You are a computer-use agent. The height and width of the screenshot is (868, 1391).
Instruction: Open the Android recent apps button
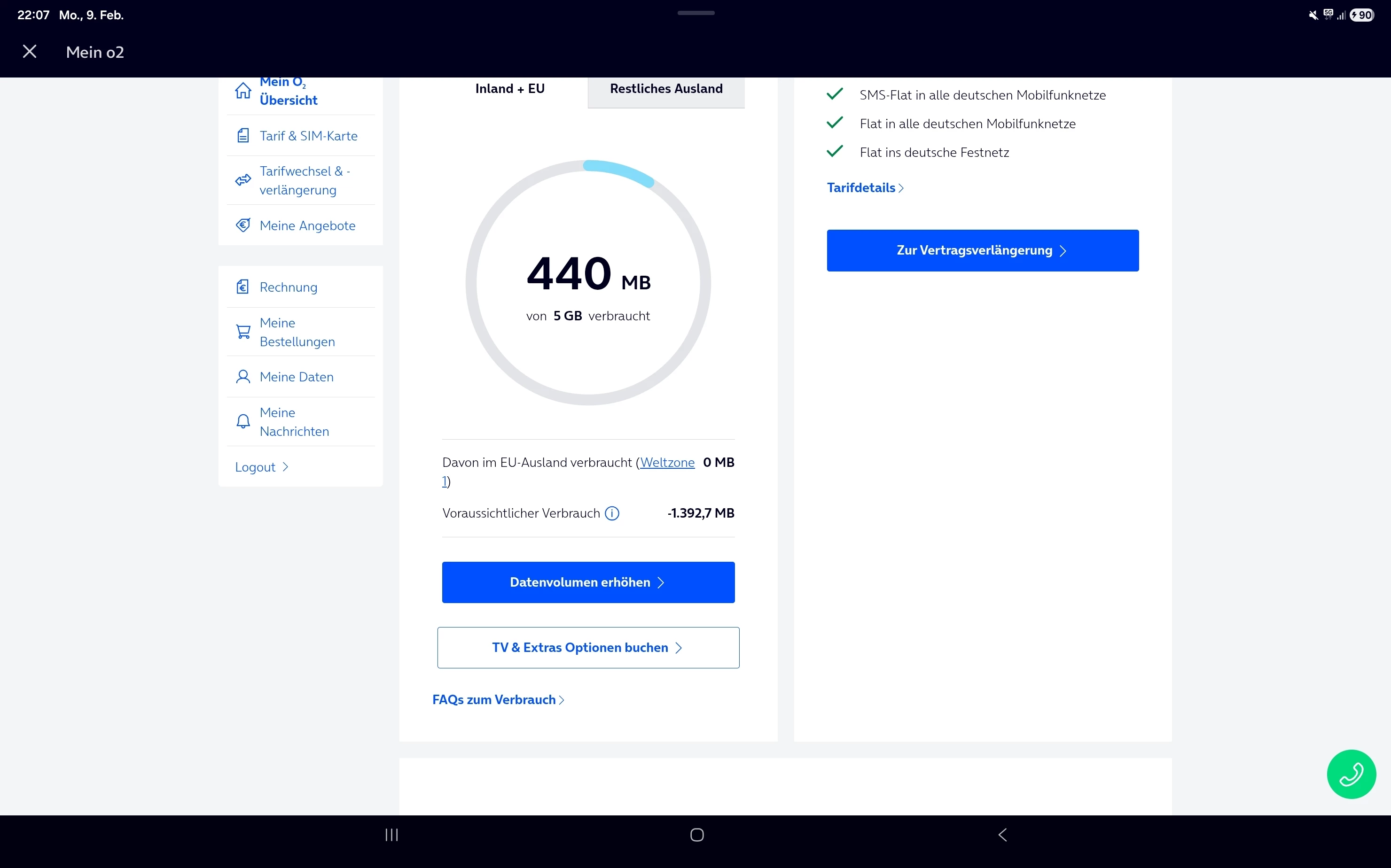(x=391, y=835)
